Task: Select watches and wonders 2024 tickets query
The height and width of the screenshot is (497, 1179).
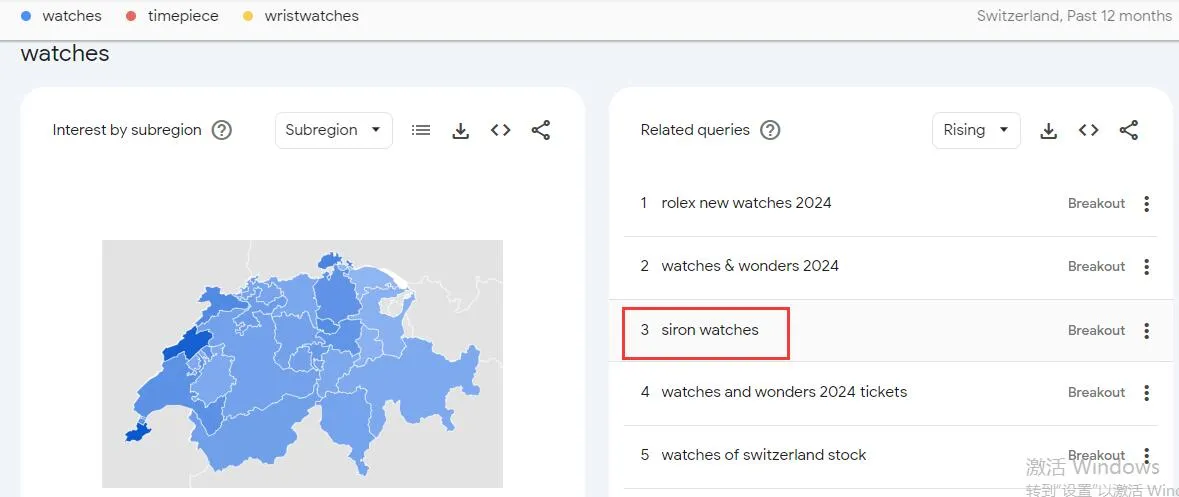Action: 784,392
